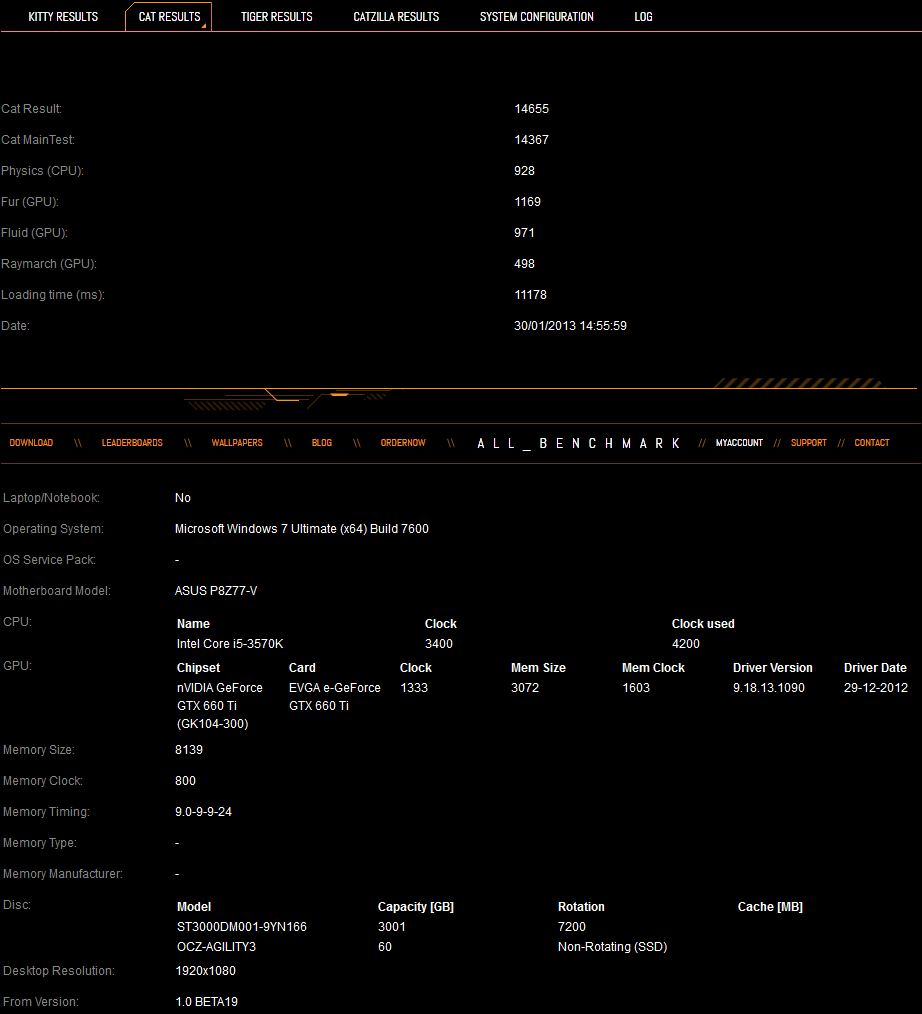
Task: Open the Contact link
Action: point(872,443)
